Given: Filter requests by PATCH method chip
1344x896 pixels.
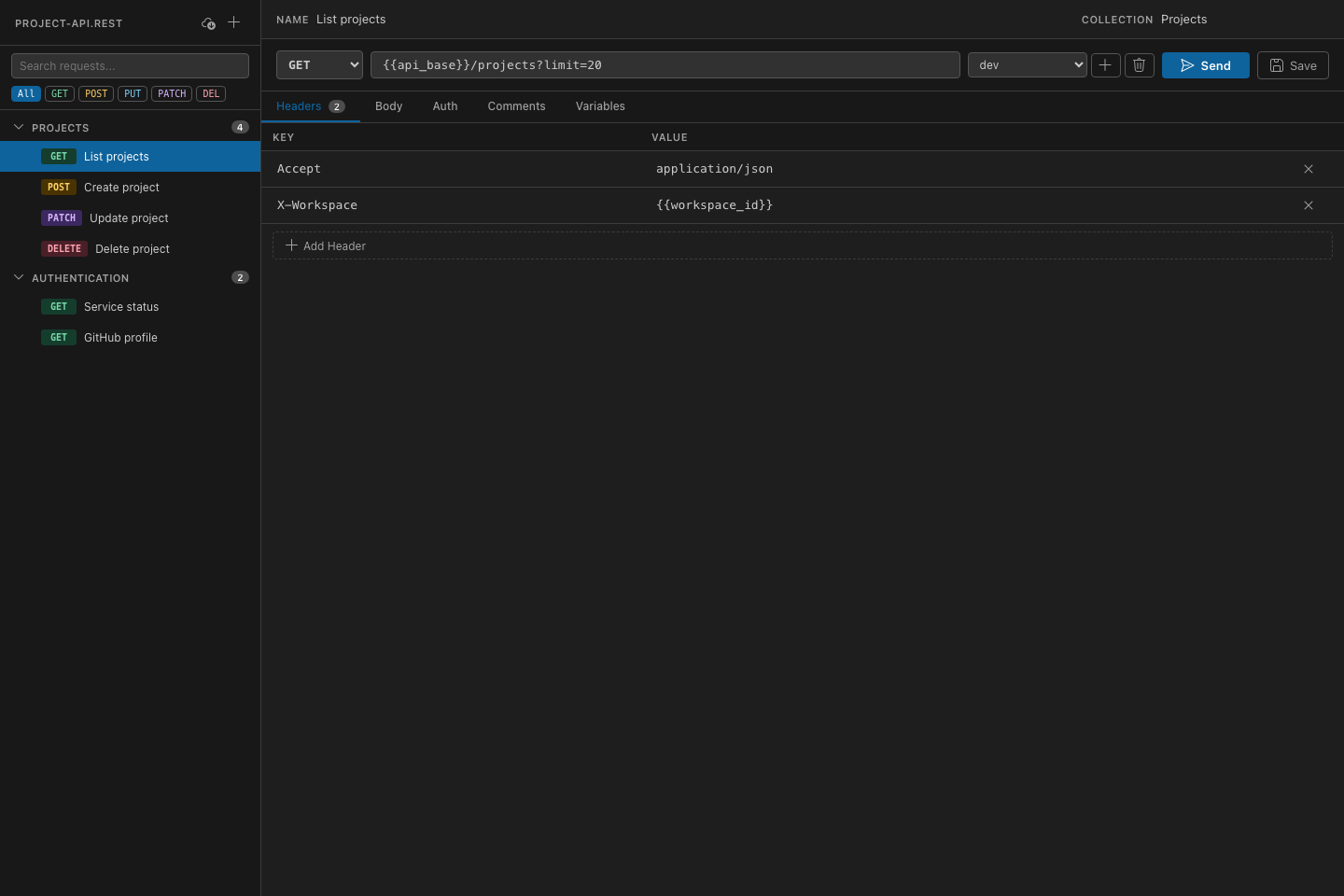Looking at the screenshot, I should [x=172, y=93].
